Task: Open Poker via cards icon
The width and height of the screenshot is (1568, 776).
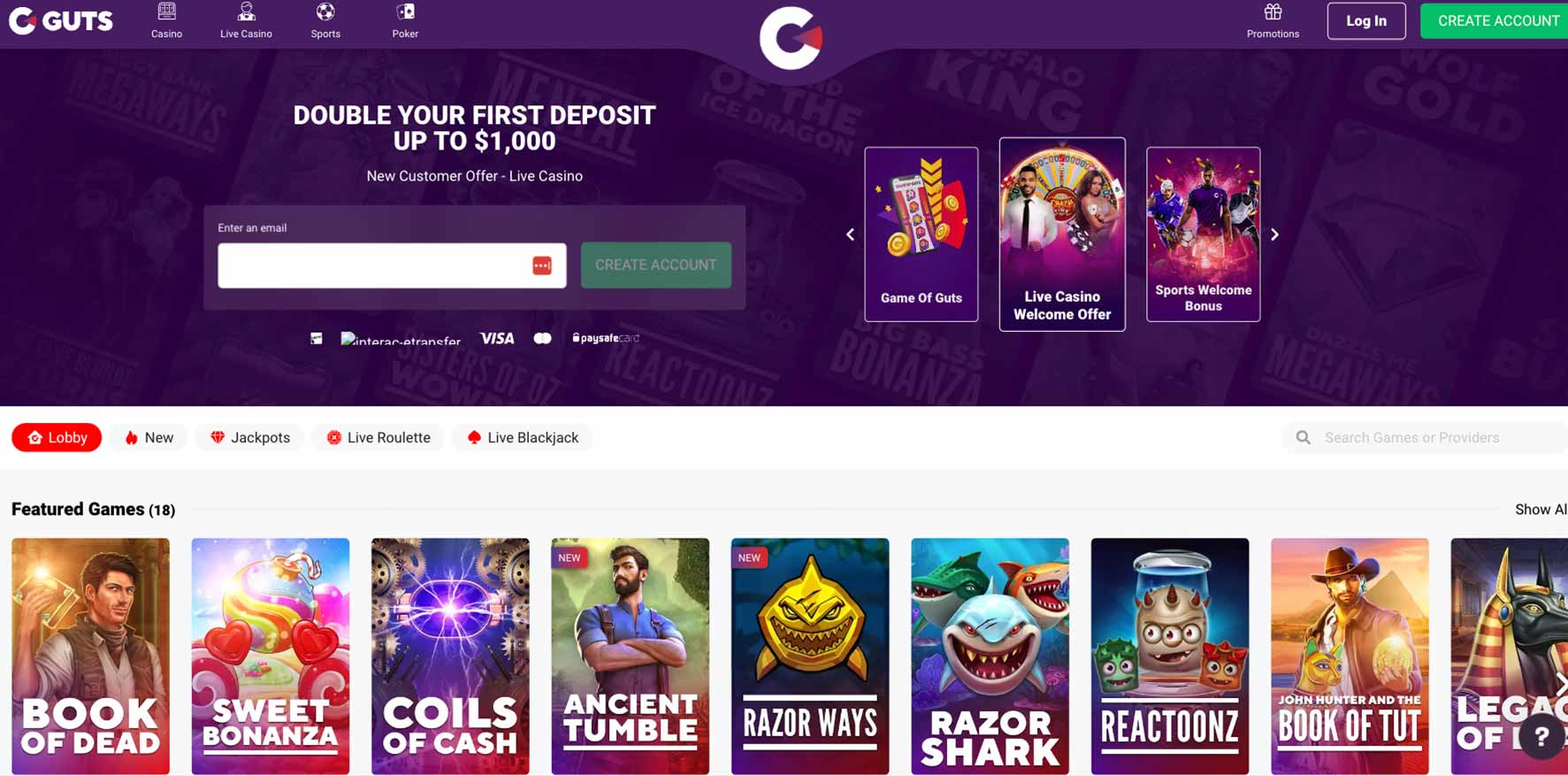Action: (x=405, y=12)
